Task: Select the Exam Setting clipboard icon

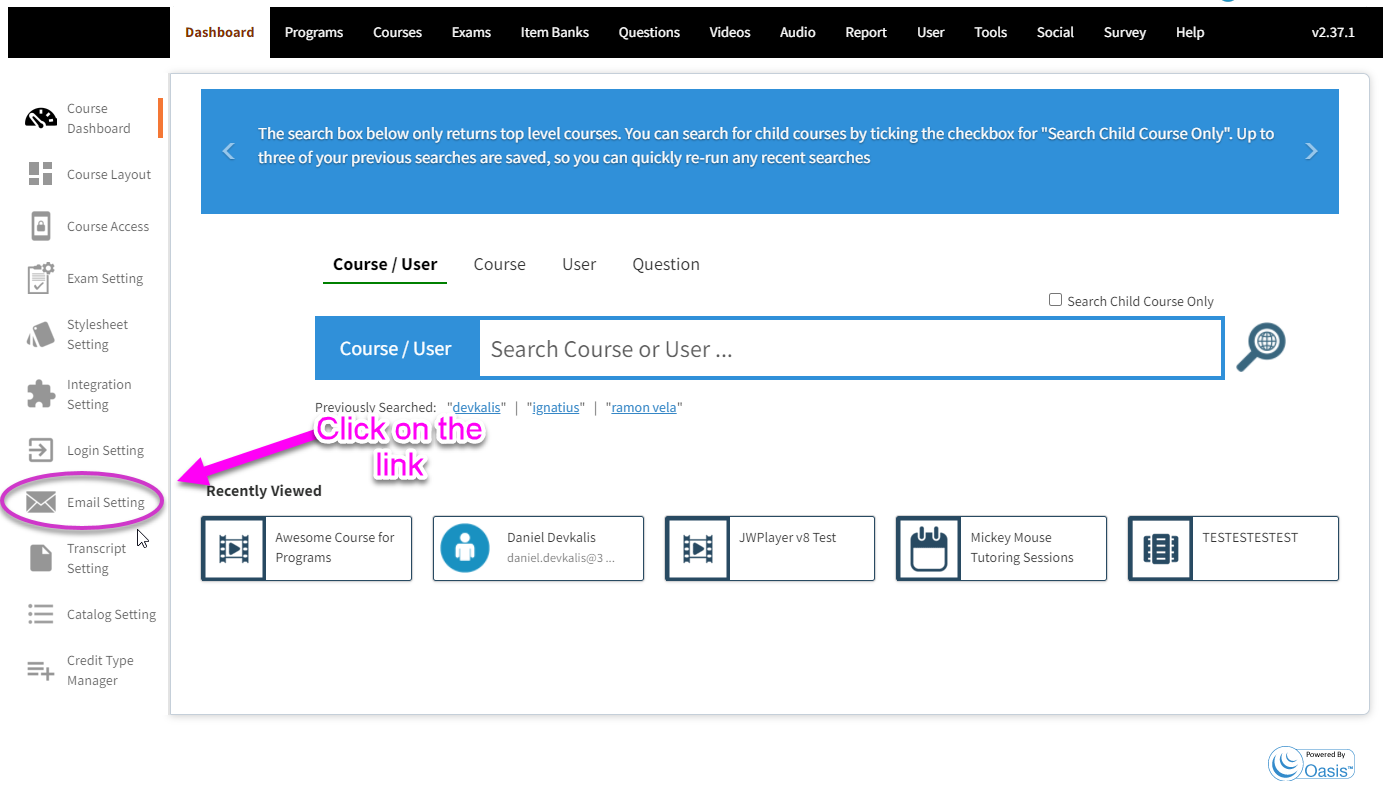Action: click(x=41, y=278)
